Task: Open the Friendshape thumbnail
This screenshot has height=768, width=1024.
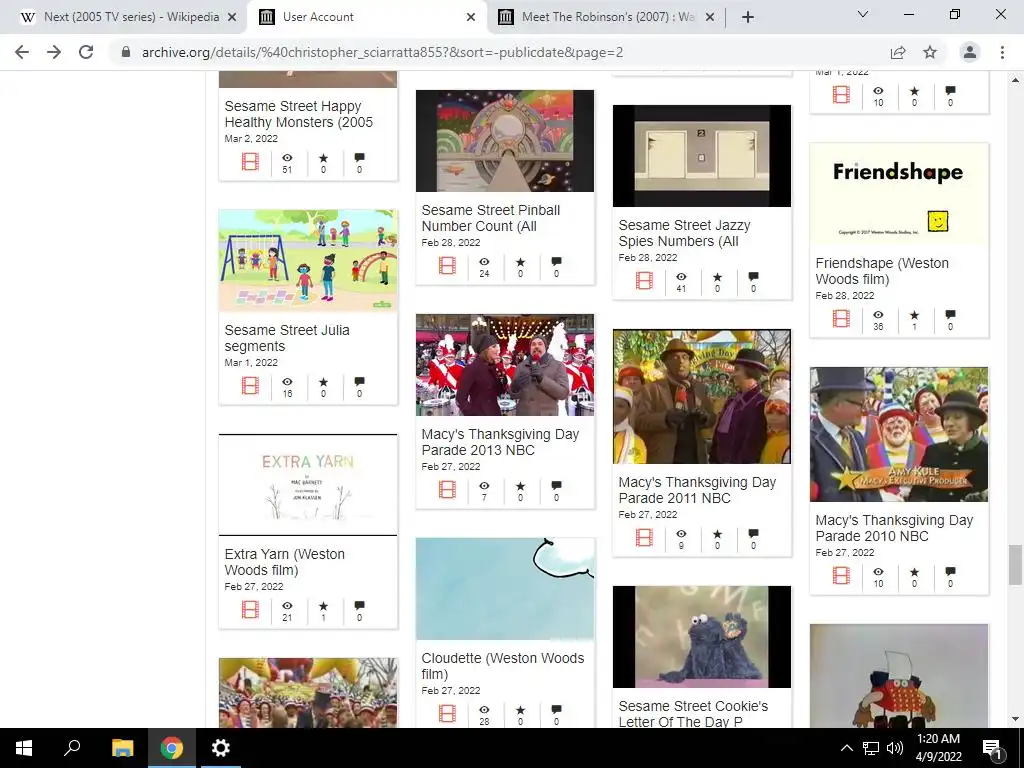Action: tap(899, 195)
